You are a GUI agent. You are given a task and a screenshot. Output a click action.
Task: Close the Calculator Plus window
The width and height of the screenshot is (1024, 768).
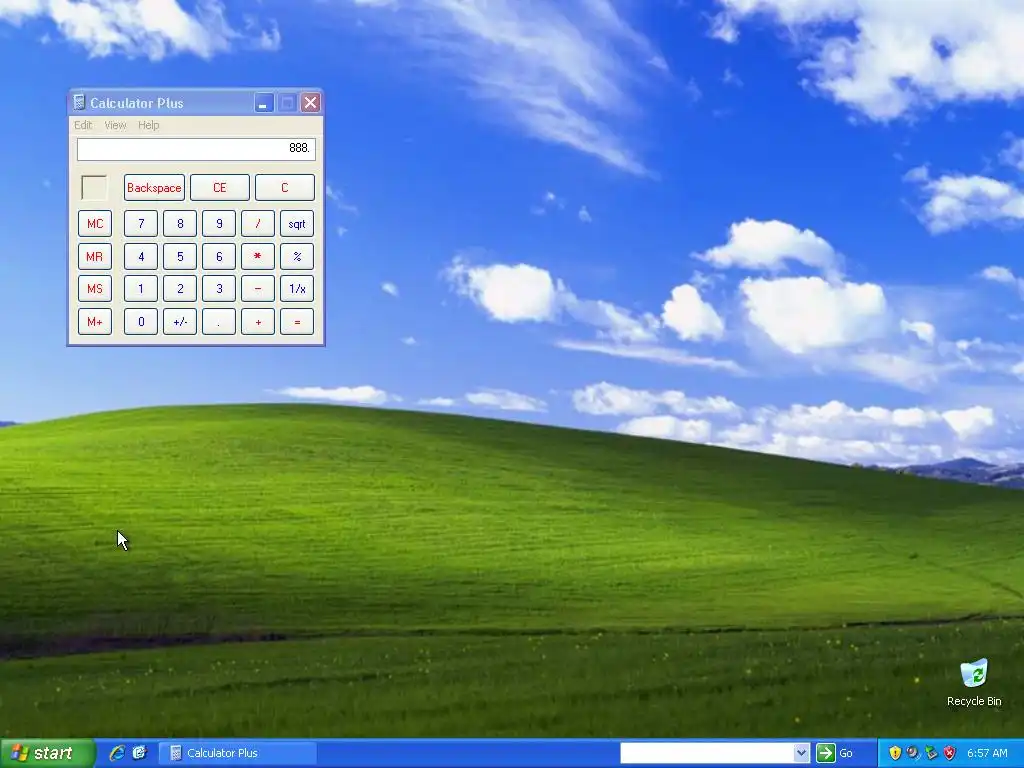(x=311, y=103)
